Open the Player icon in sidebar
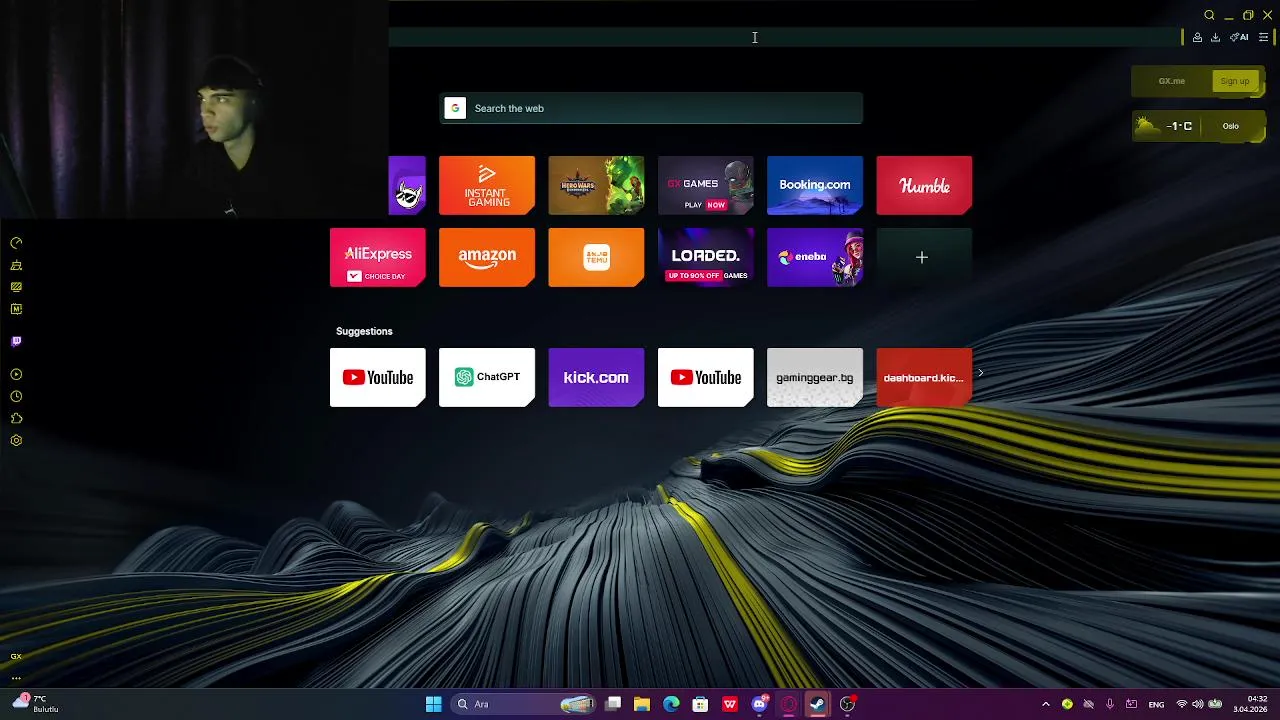Image resolution: width=1280 pixels, height=720 pixels. pyautogui.click(x=16, y=374)
